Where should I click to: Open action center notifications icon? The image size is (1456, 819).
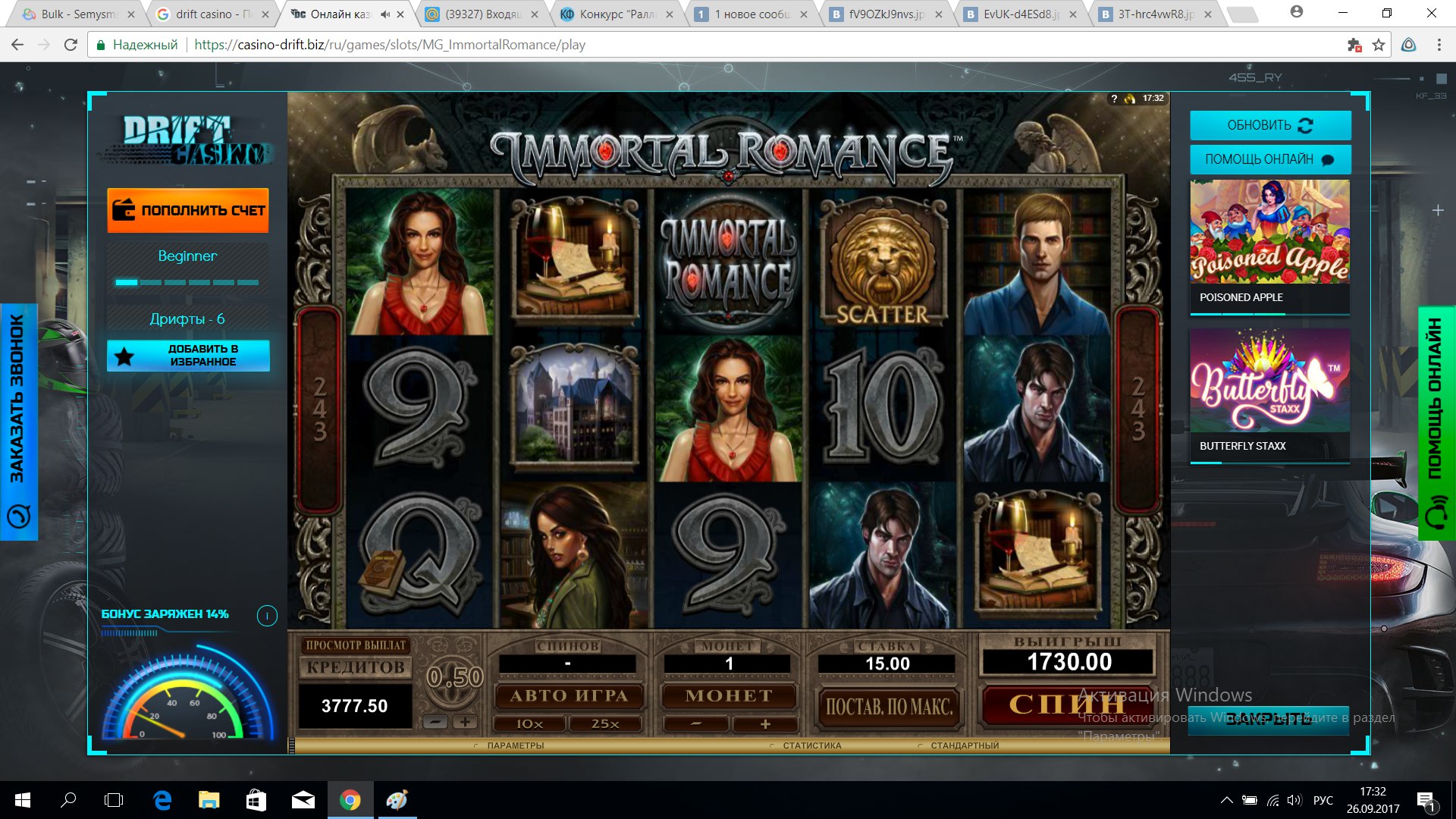pos(1426,801)
